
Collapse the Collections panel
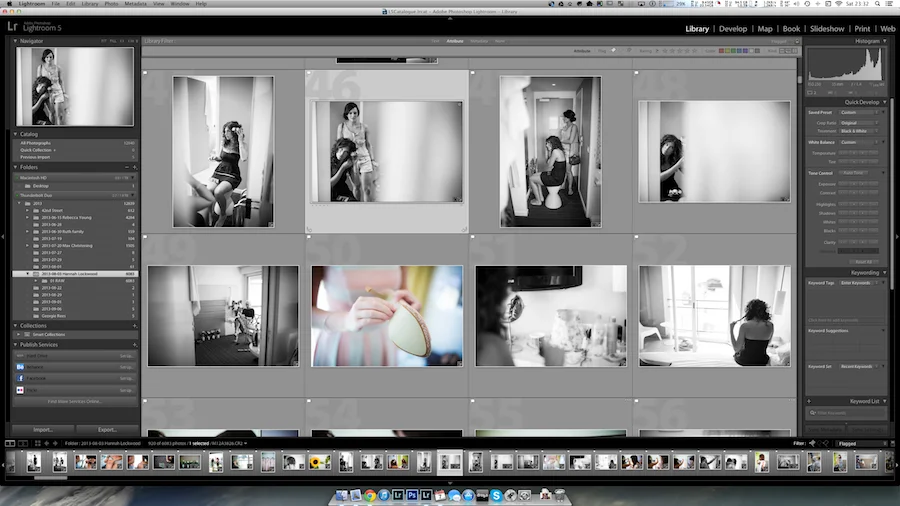(x=15, y=325)
